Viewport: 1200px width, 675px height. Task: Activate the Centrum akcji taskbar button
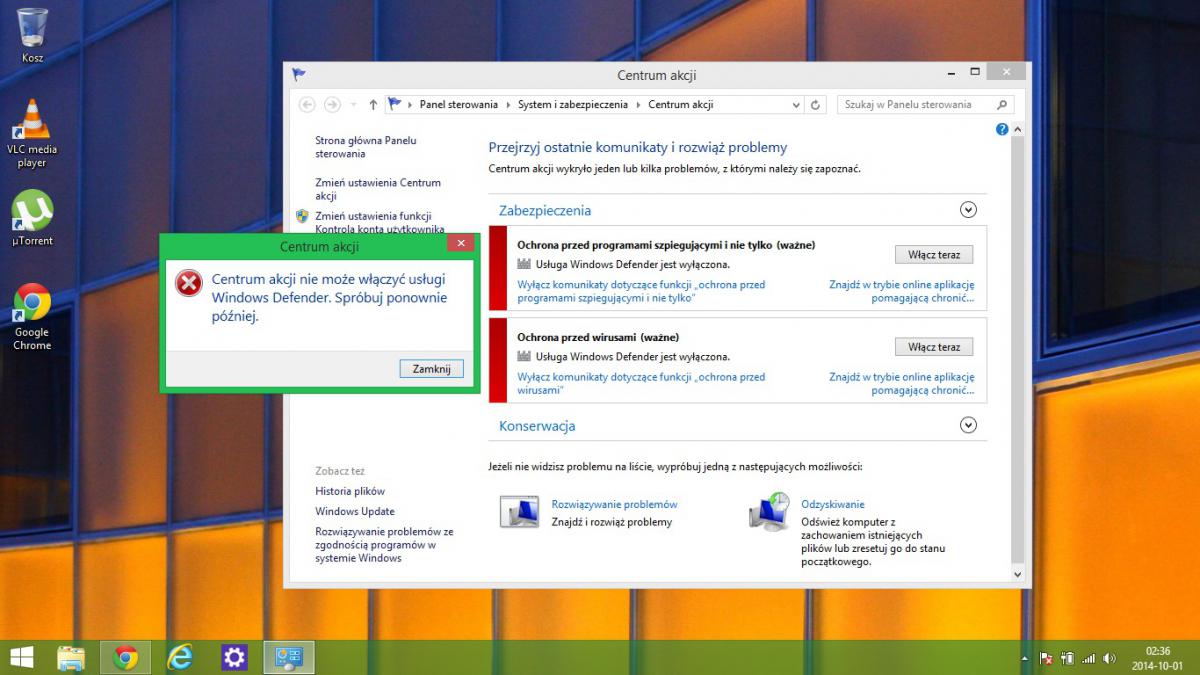click(x=289, y=657)
